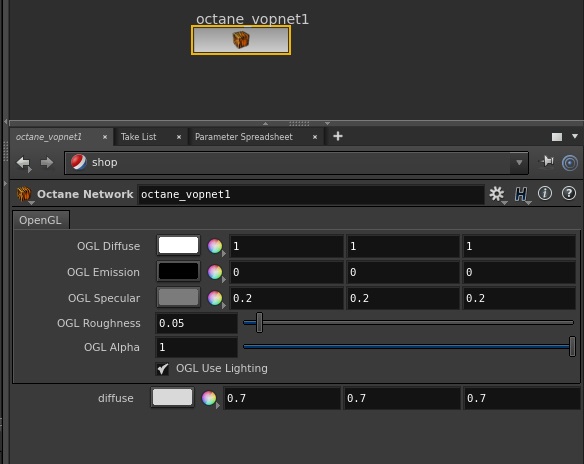Click diffuse red value 0.7 field
The height and width of the screenshot is (464, 584).
[x=282, y=398]
